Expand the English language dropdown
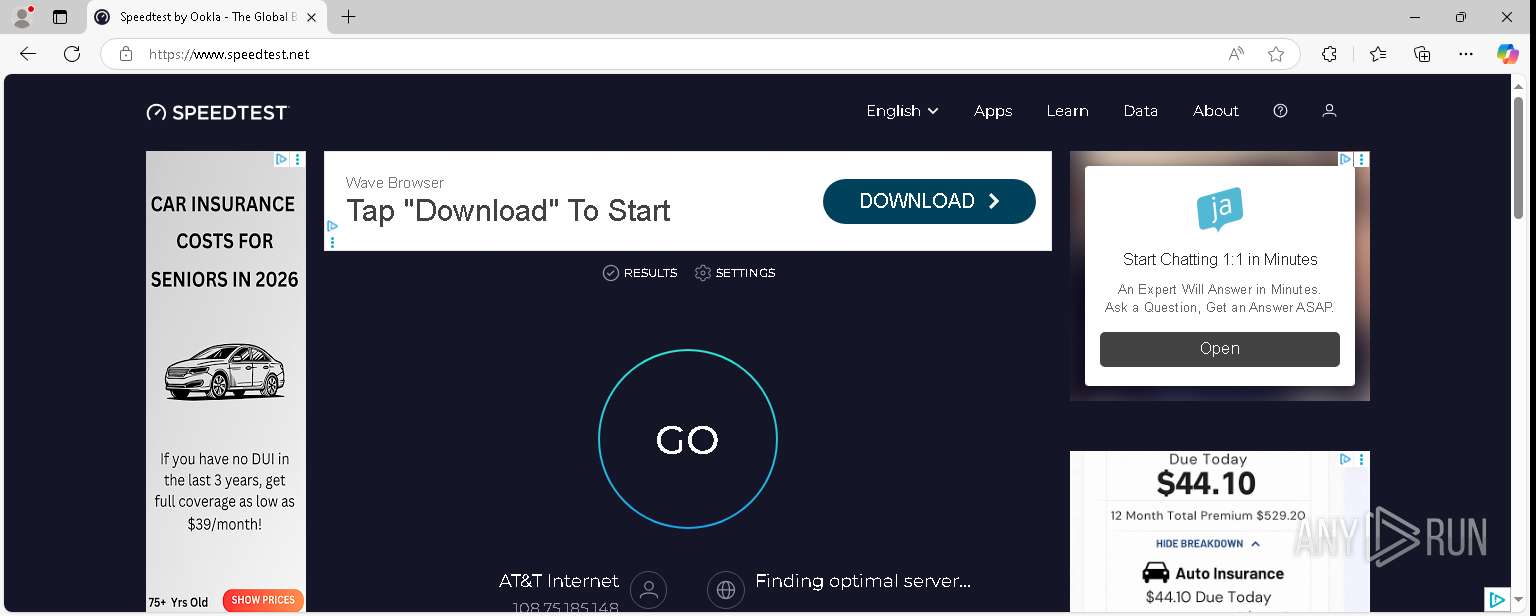 902,111
